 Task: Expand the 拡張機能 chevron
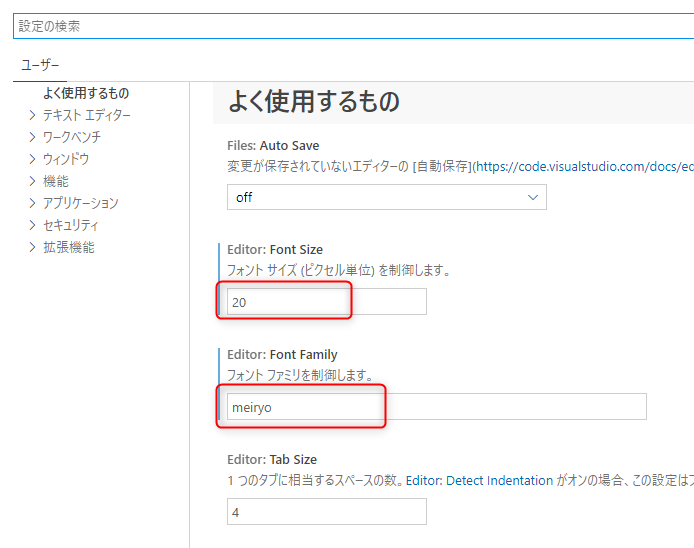coord(33,247)
